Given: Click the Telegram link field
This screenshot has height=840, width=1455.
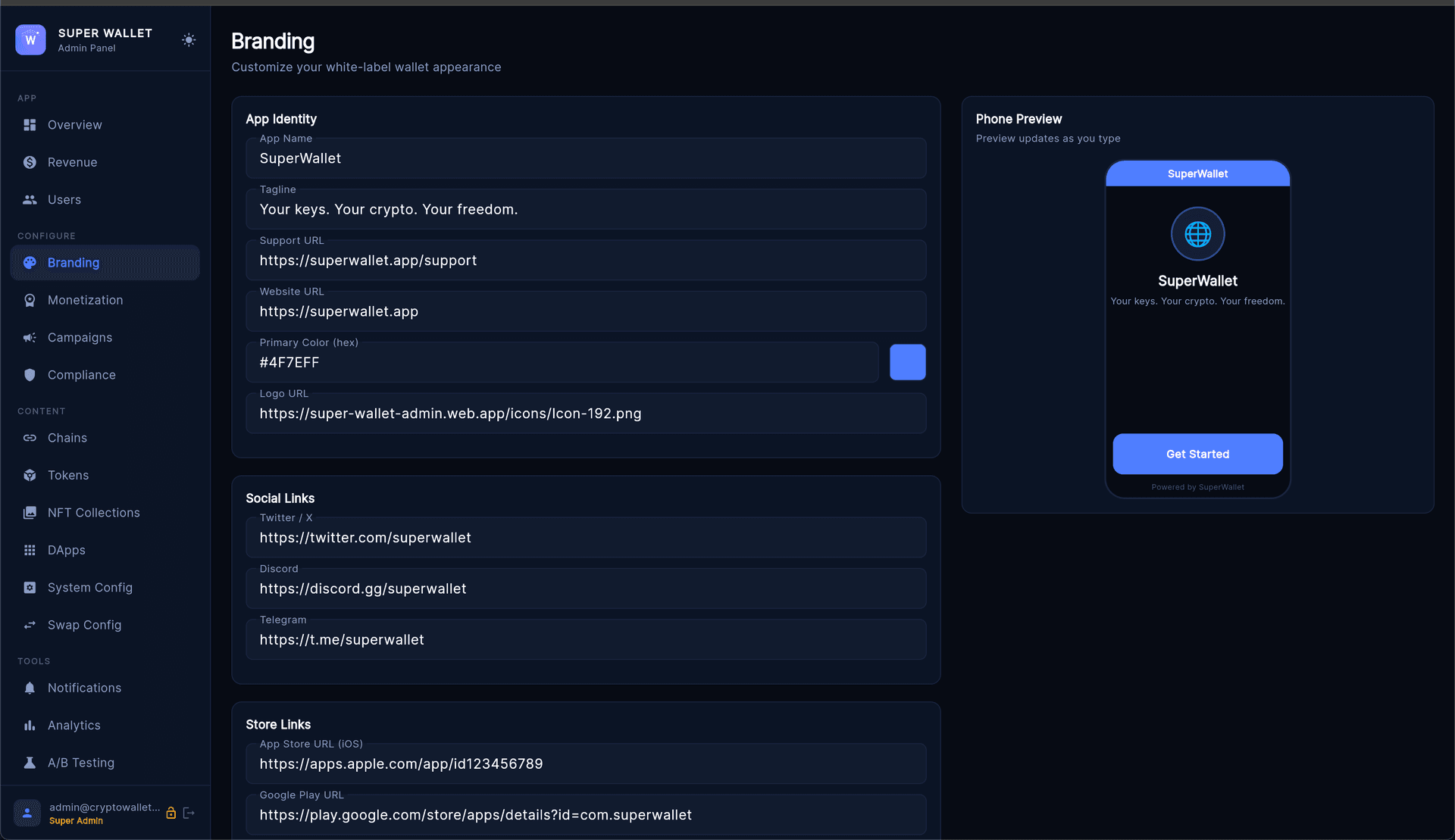Looking at the screenshot, I should (586, 639).
